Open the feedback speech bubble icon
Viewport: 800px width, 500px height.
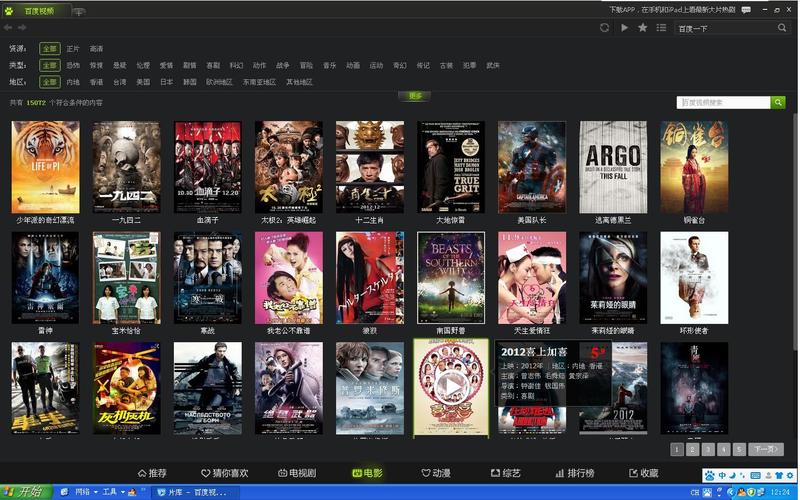746,10
